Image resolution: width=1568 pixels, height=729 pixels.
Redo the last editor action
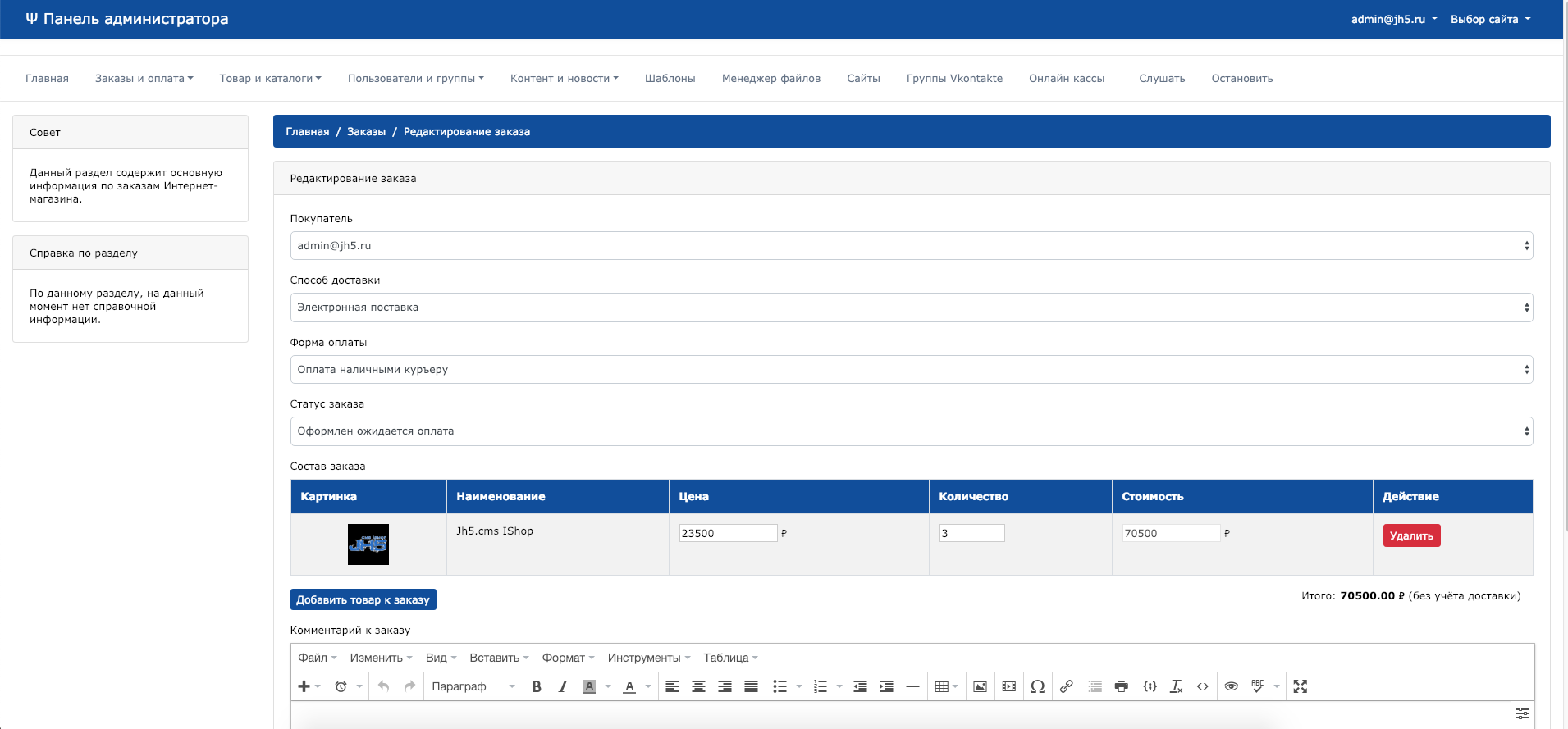(409, 686)
